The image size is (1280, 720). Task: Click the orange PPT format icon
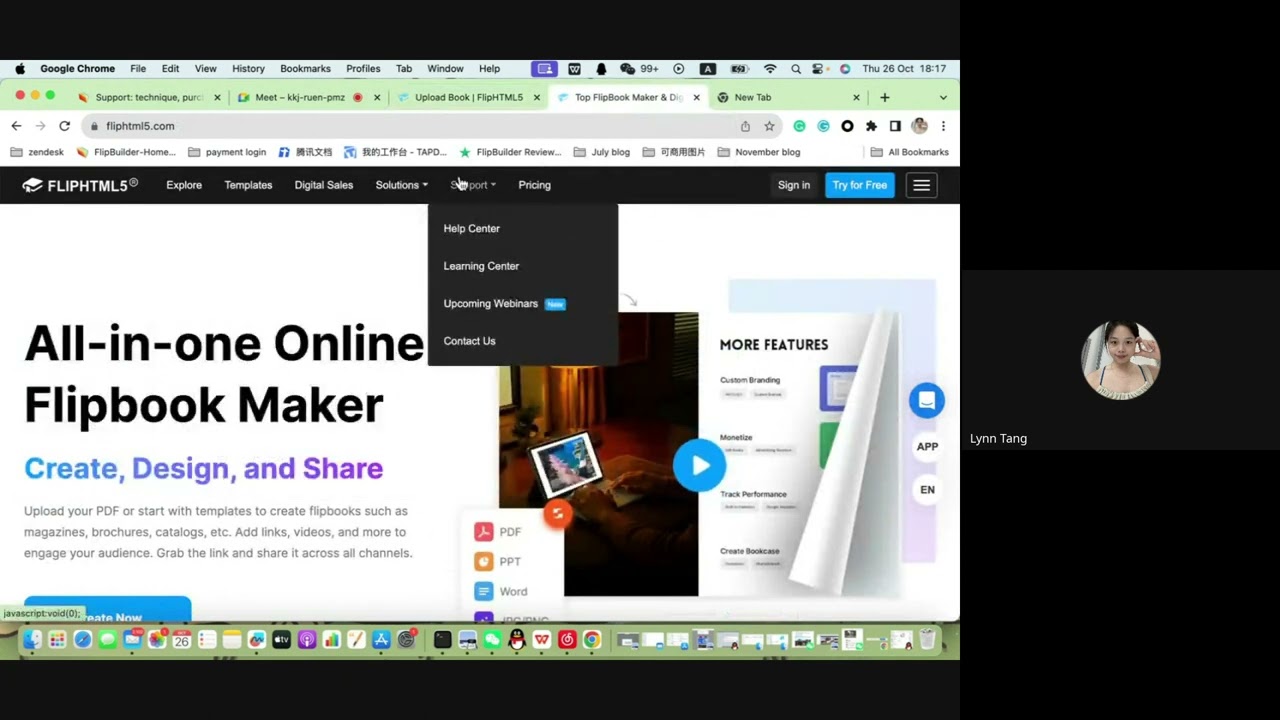[484, 562]
